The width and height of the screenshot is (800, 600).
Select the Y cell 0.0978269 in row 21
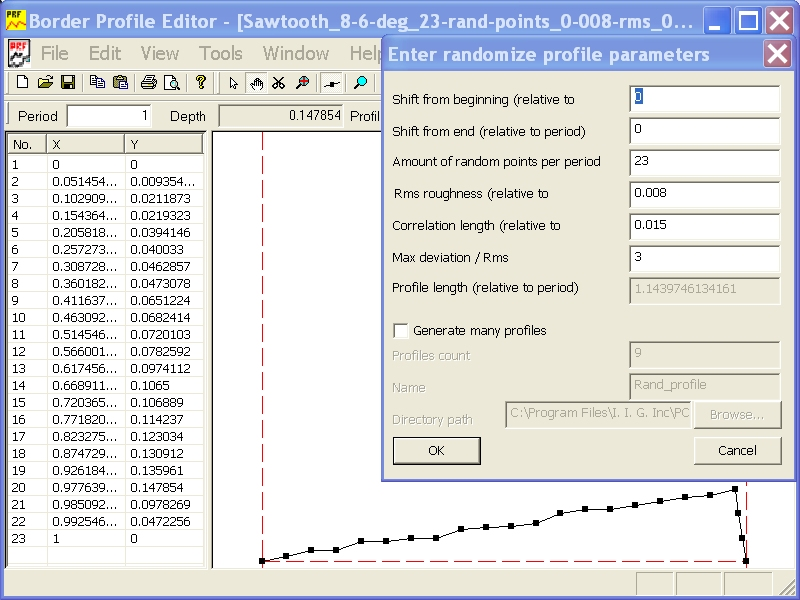click(164, 505)
